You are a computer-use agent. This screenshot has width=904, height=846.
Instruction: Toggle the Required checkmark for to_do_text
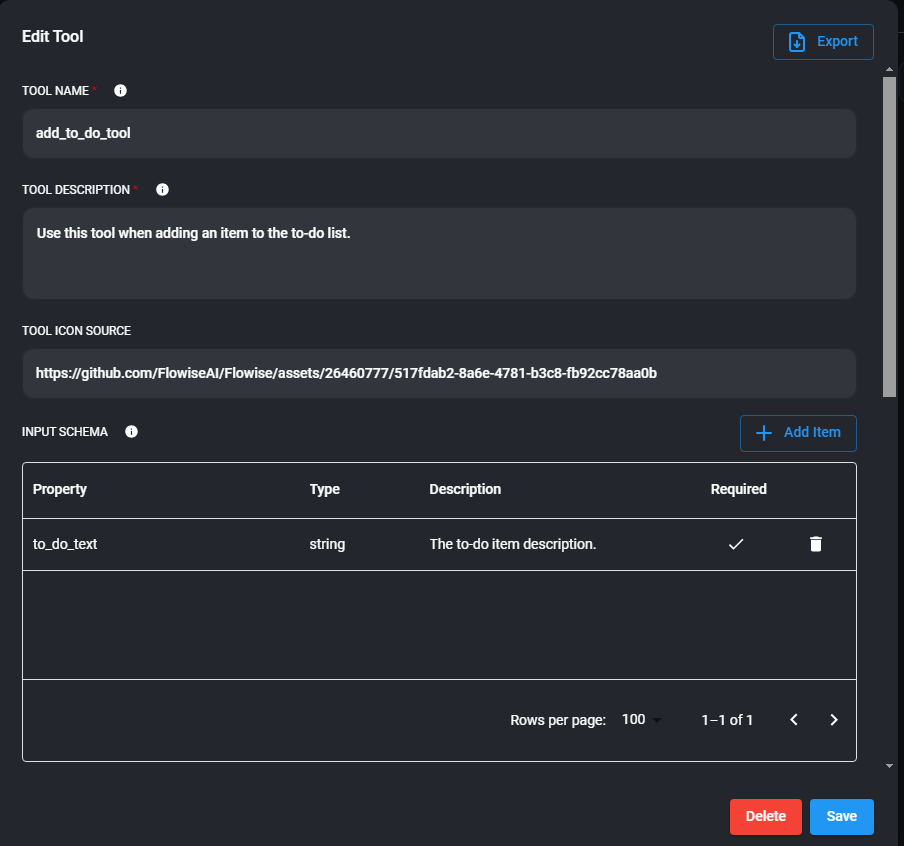(x=736, y=544)
